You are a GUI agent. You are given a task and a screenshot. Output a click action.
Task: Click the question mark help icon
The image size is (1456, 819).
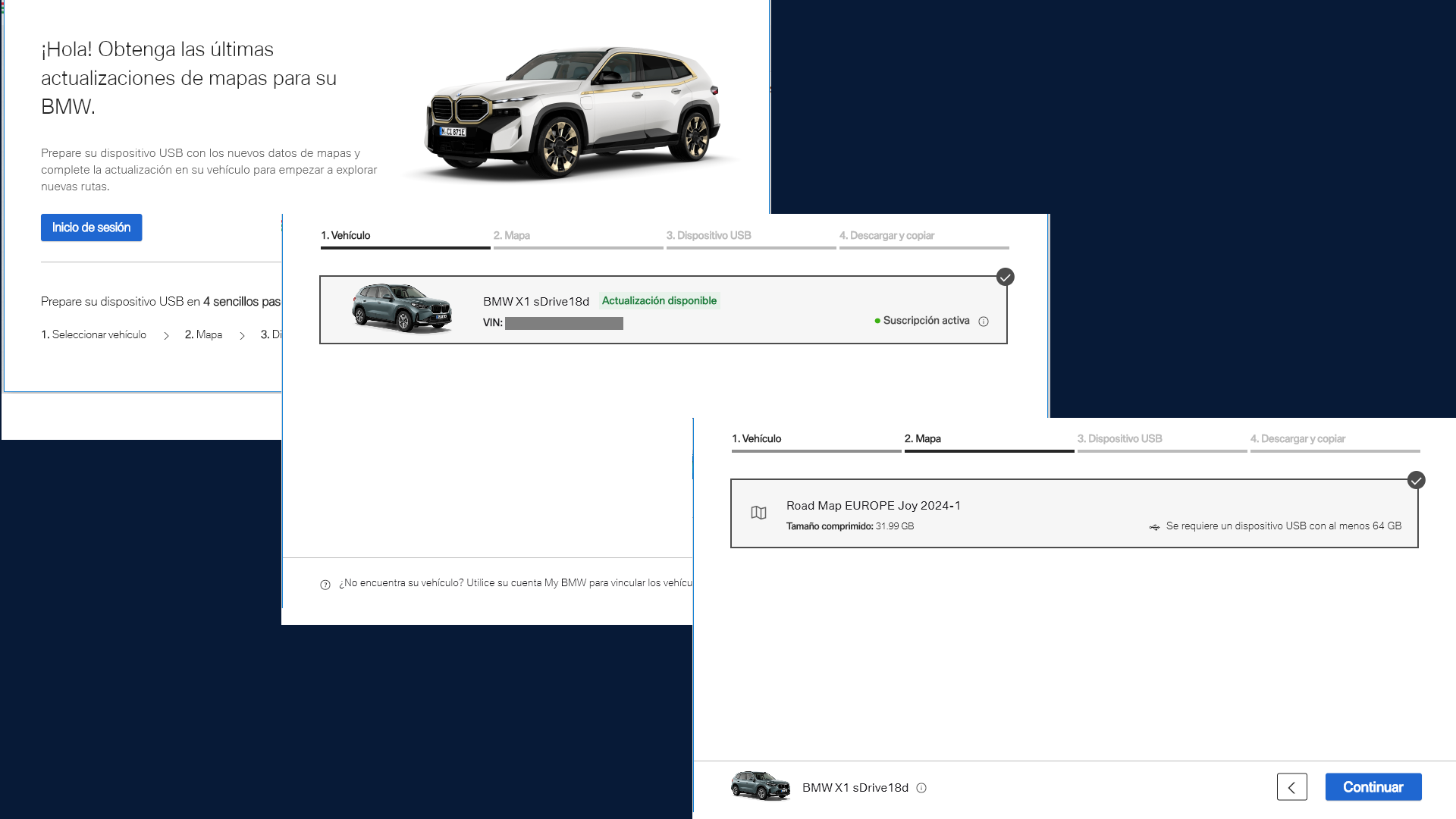325,585
